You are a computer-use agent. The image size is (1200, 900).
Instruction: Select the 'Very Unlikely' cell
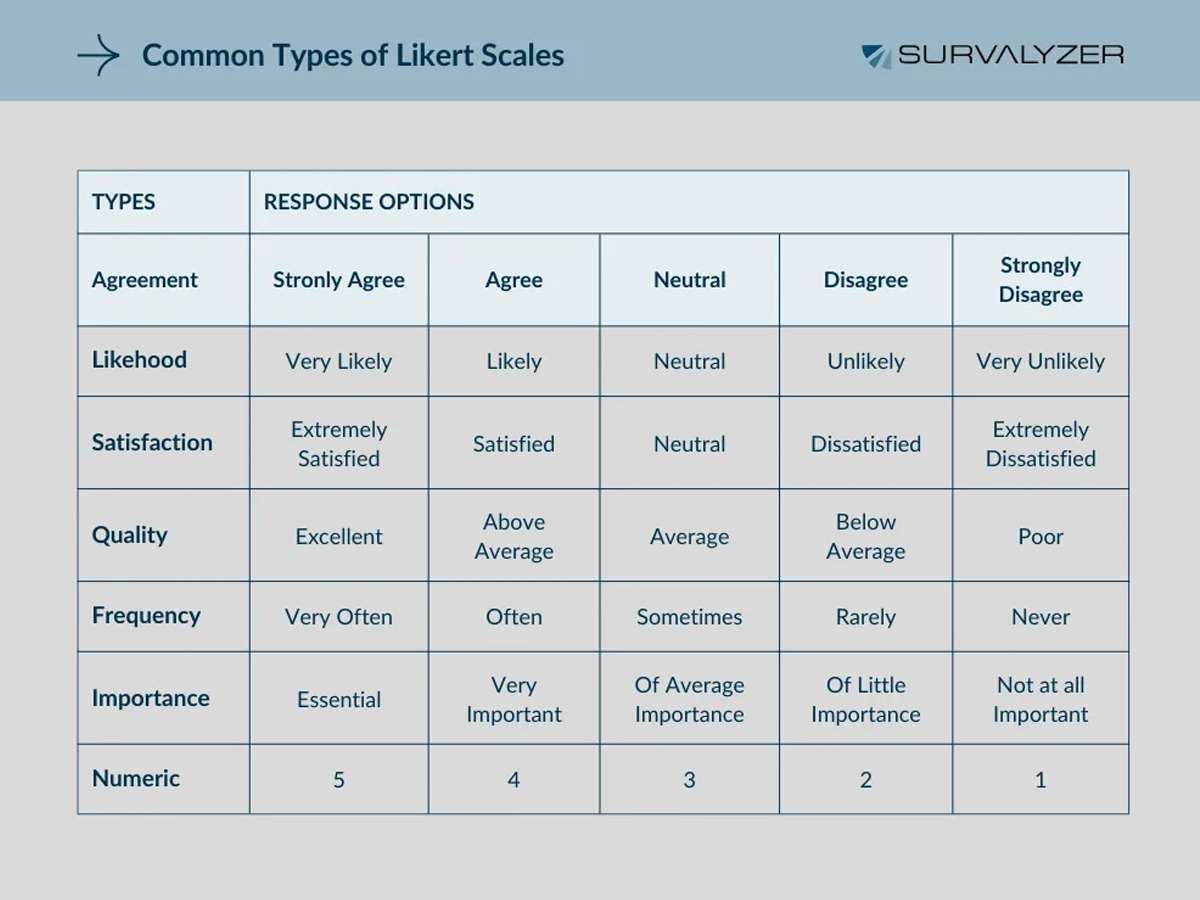coord(1041,362)
